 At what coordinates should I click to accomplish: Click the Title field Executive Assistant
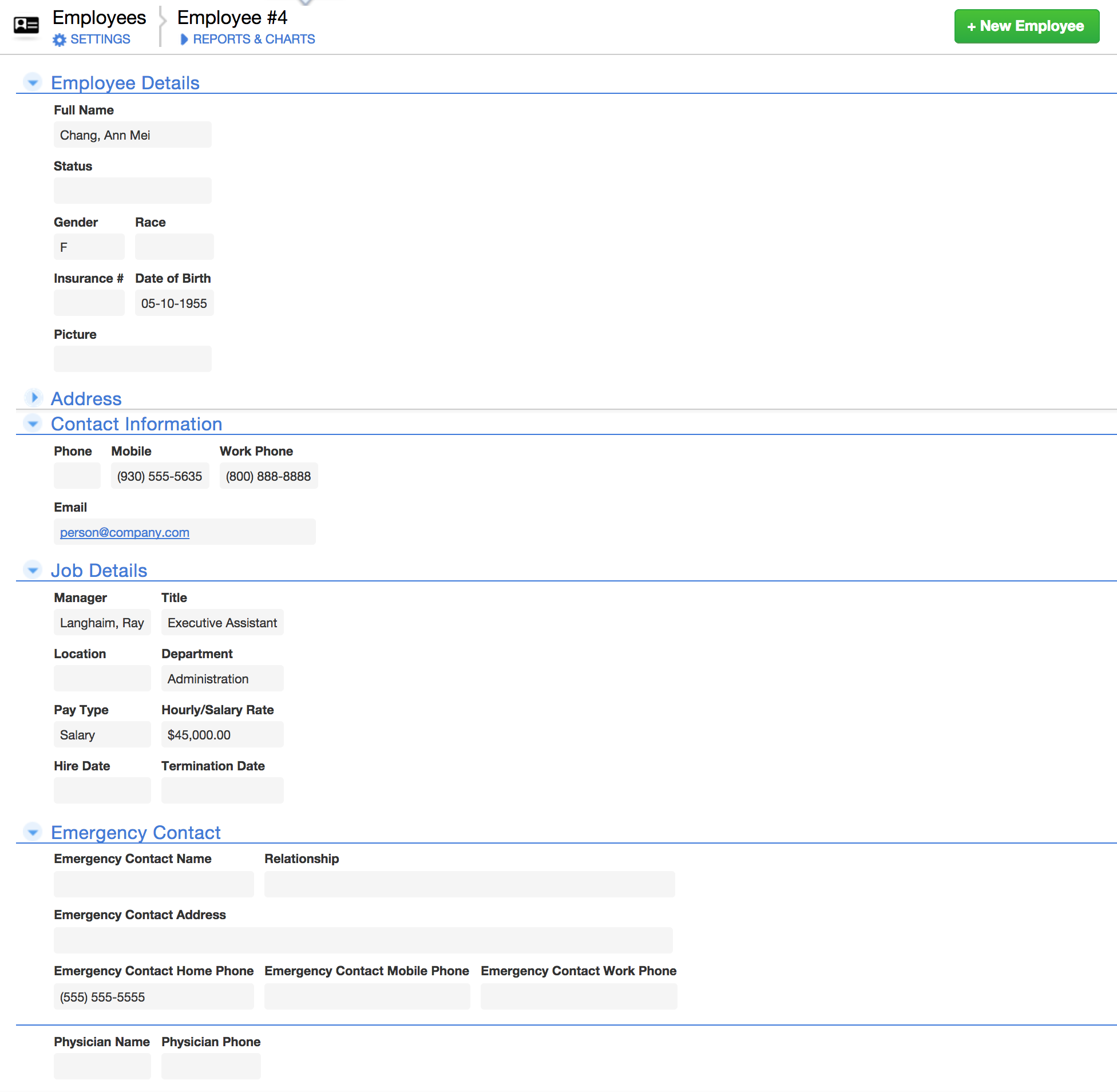point(223,622)
